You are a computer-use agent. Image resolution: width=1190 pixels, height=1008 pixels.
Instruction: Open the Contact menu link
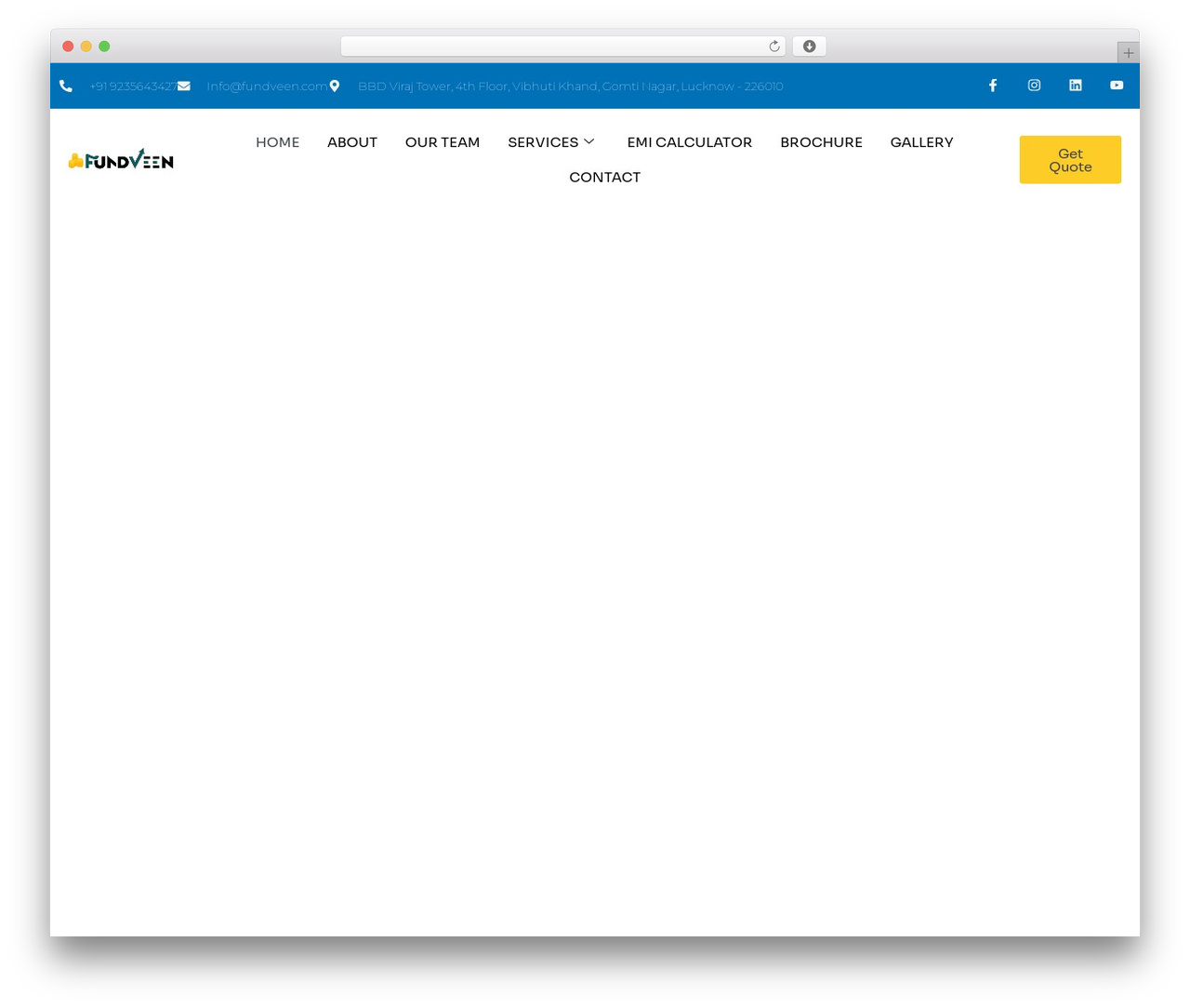(x=605, y=178)
